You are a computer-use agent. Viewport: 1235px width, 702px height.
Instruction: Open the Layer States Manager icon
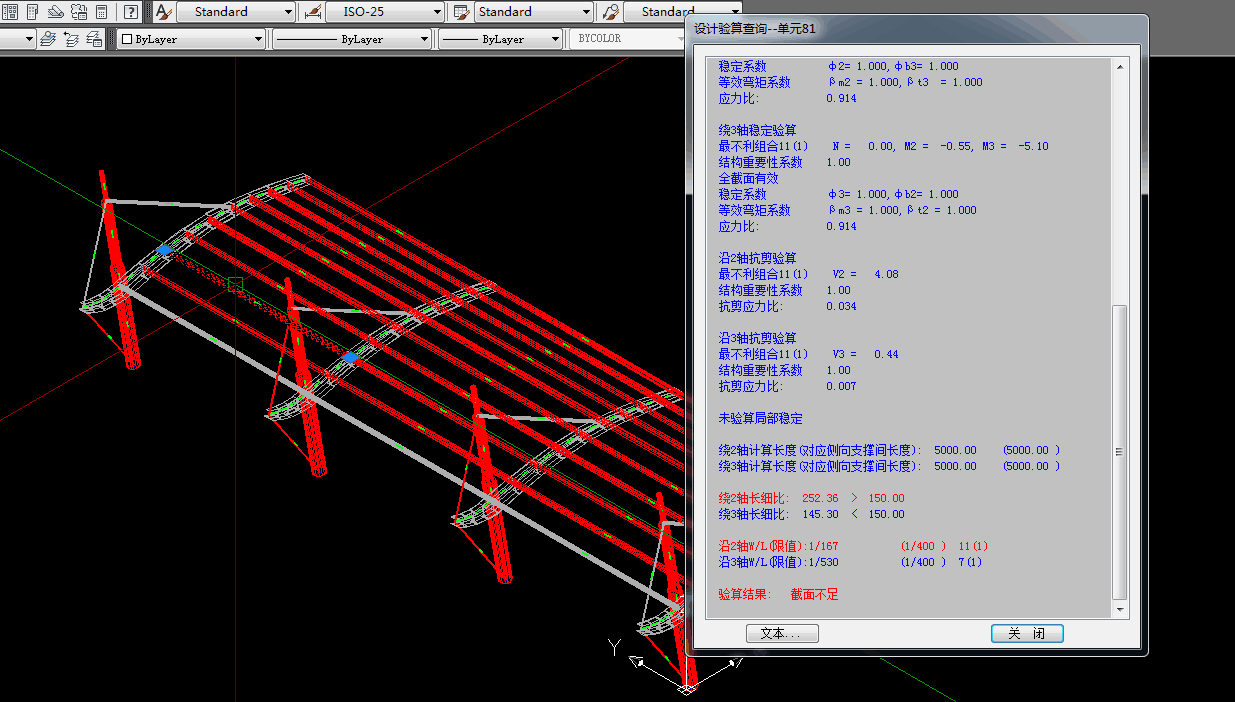[95, 39]
